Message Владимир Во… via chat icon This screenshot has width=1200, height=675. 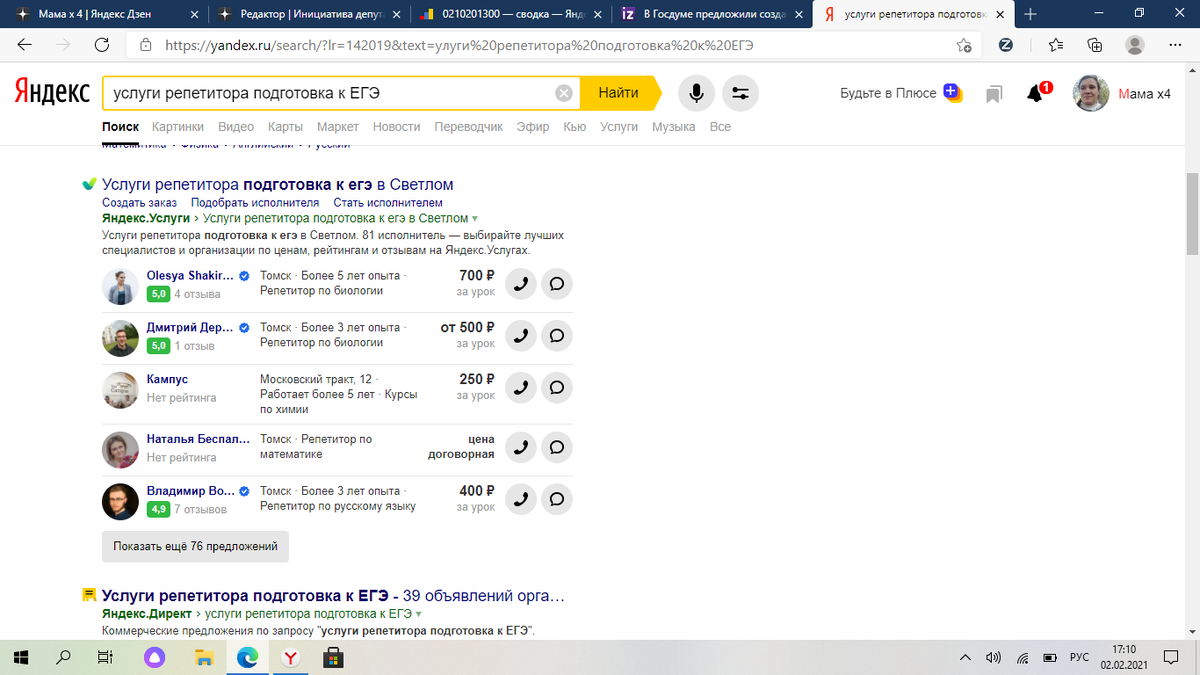point(557,499)
